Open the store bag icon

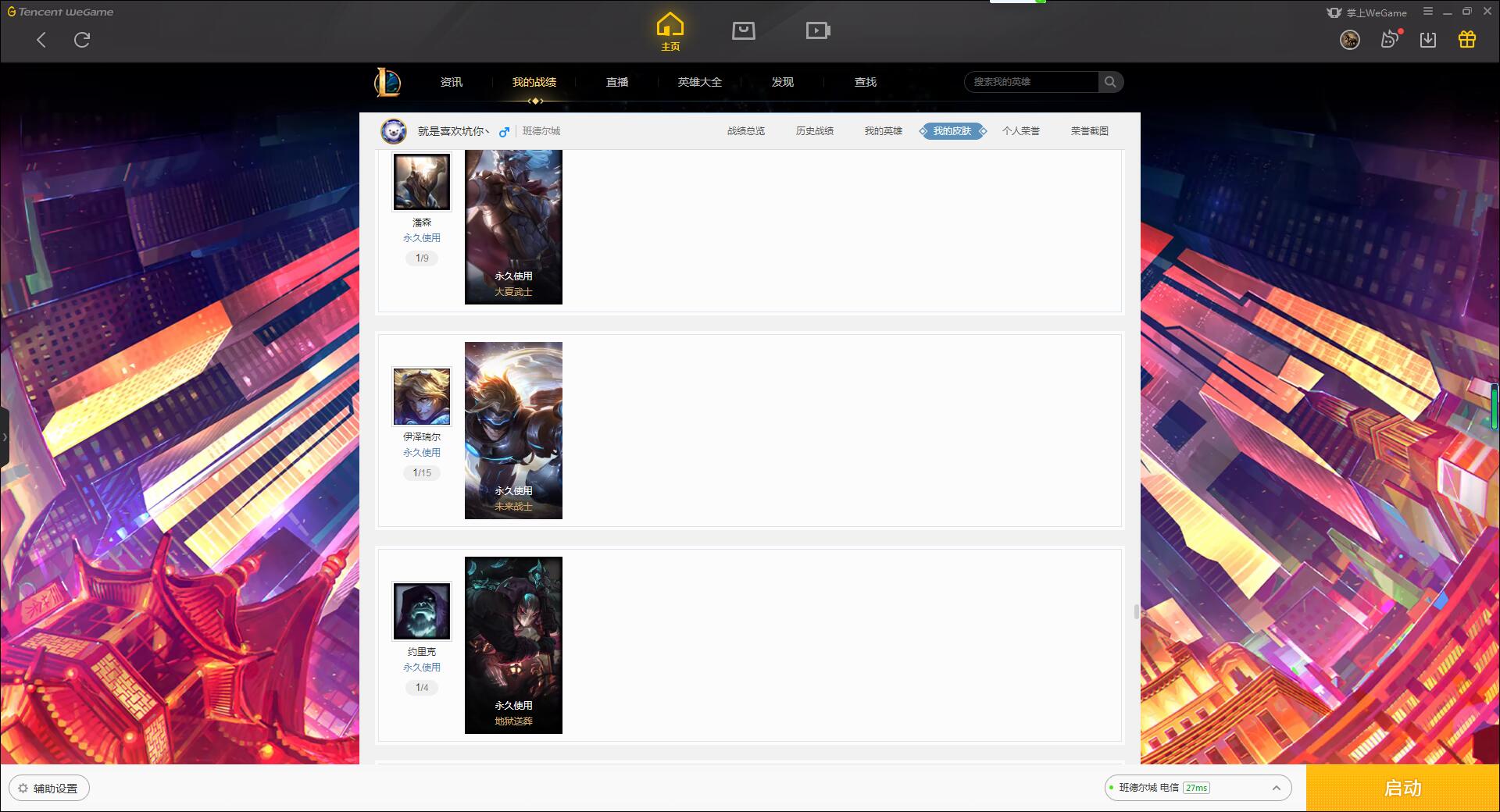click(x=743, y=30)
